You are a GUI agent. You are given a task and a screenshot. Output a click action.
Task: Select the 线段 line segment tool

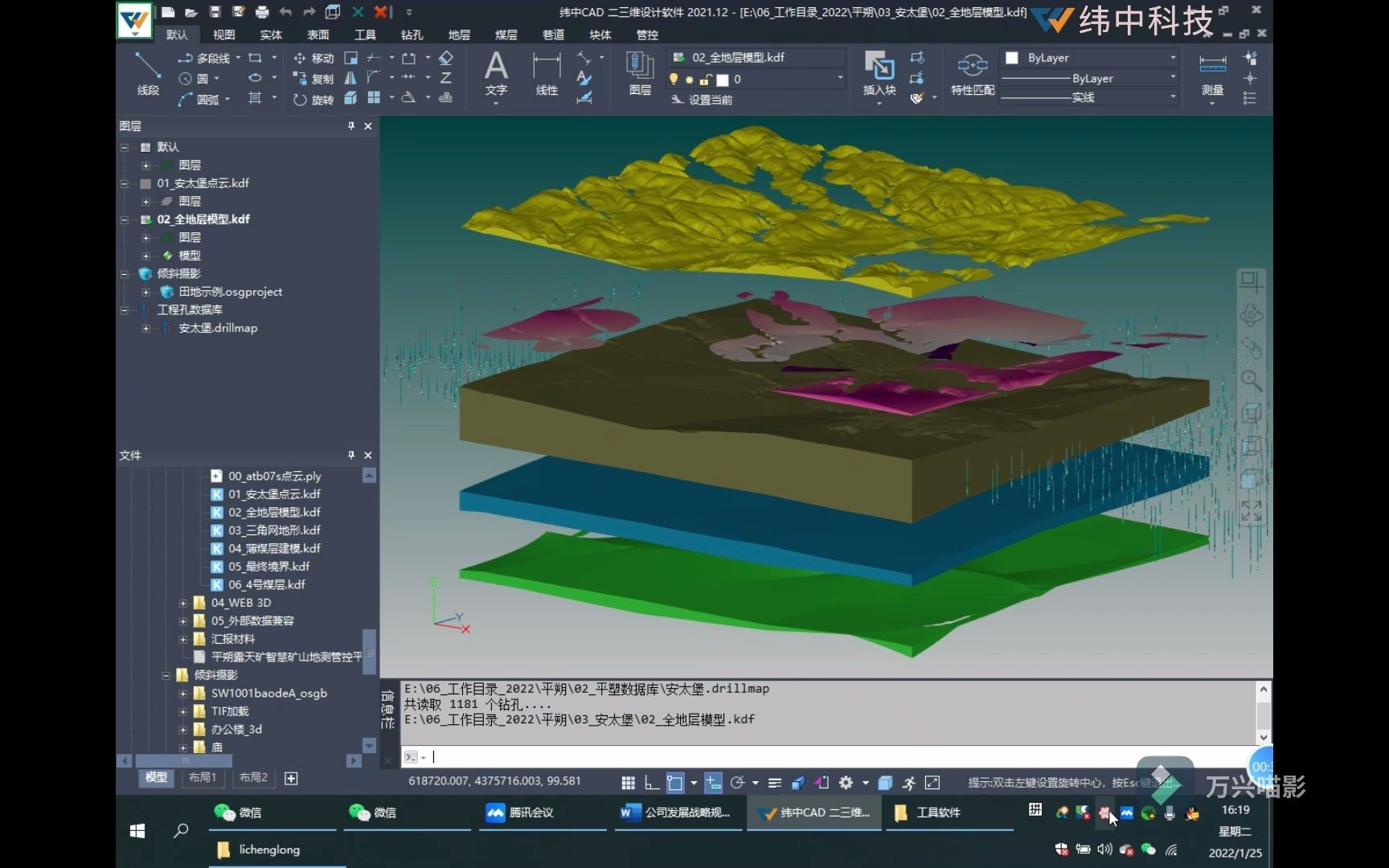coord(148,73)
